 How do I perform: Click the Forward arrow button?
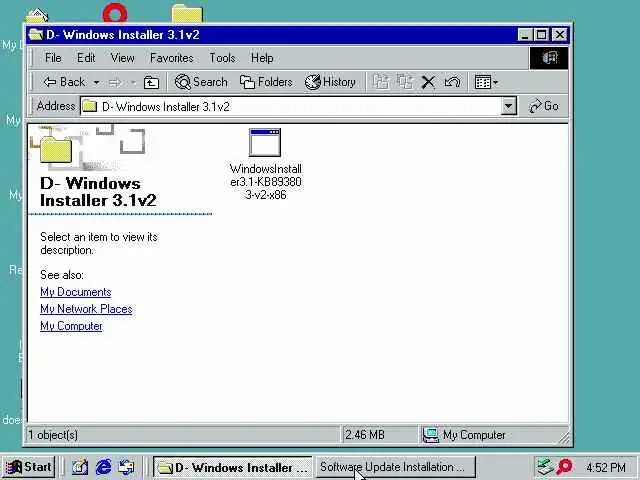point(116,82)
